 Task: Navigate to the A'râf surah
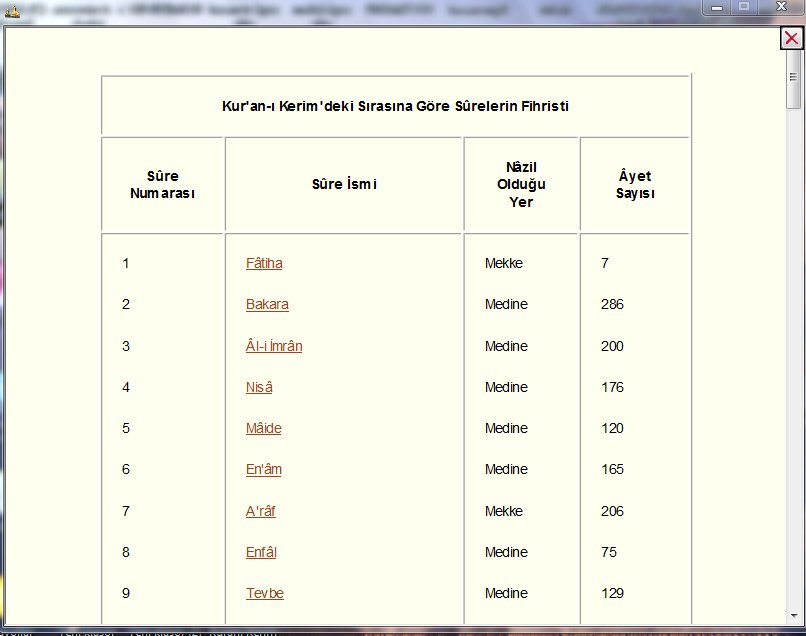pos(261,511)
